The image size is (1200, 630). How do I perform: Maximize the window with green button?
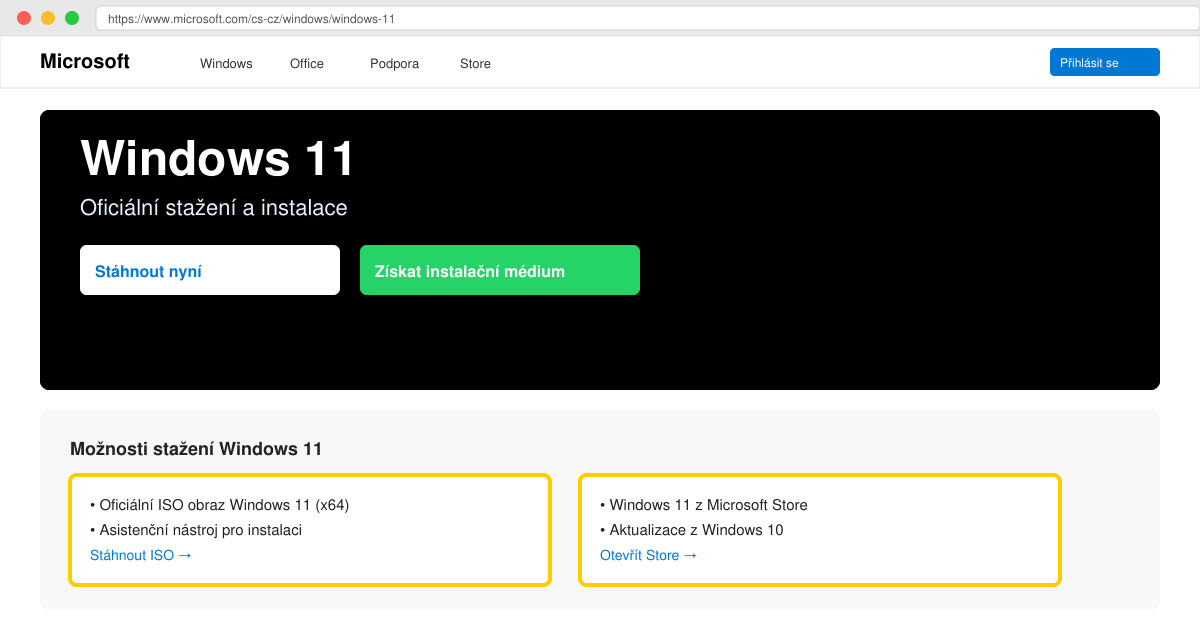(x=72, y=18)
